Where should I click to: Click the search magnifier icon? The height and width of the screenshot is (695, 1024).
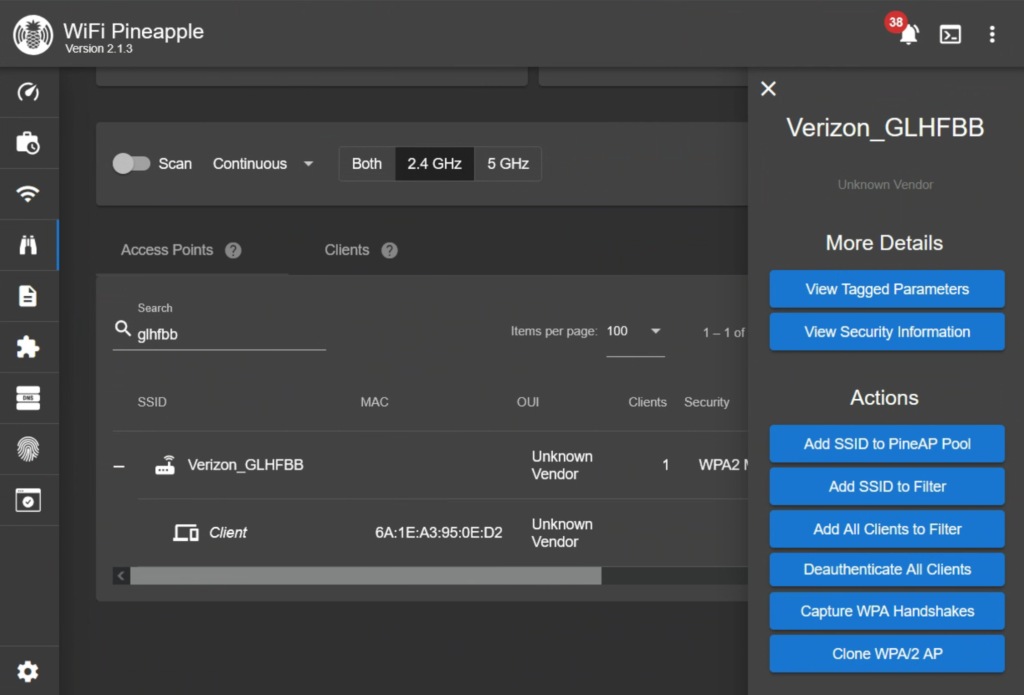123,328
